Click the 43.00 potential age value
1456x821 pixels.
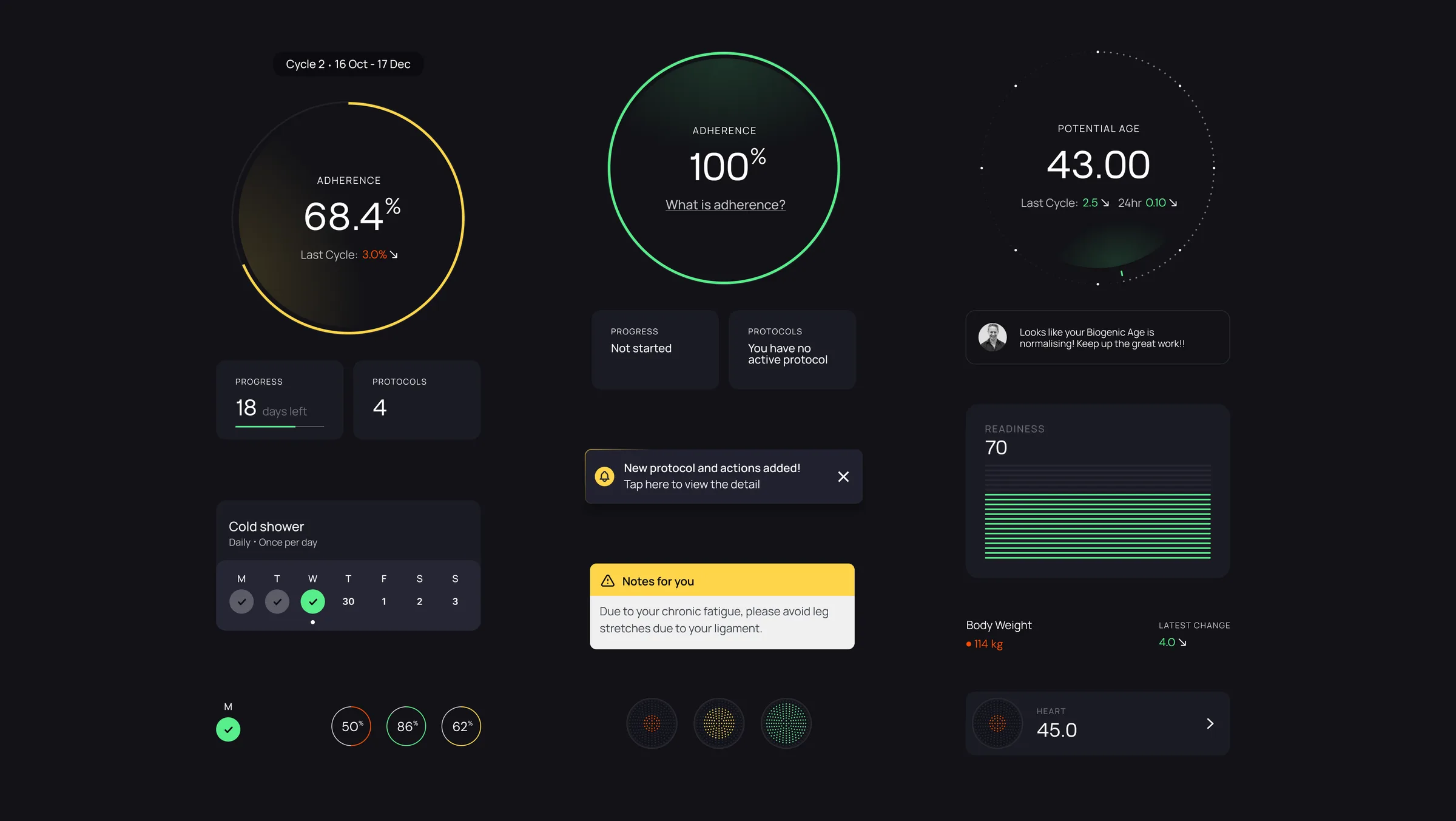(1098, 164)
